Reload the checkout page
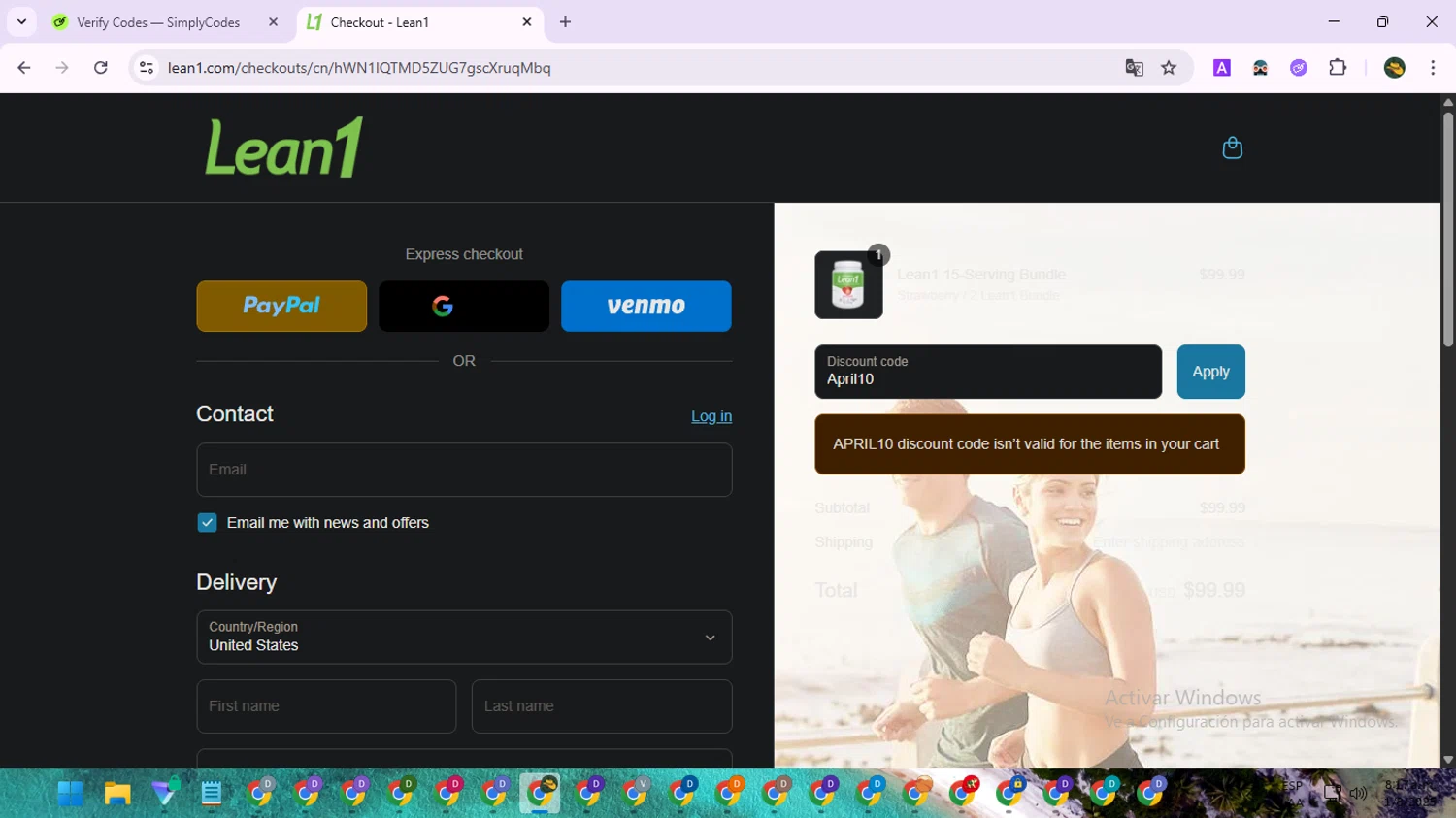The height and width of the screenshot is (818, 1456). 101,68
